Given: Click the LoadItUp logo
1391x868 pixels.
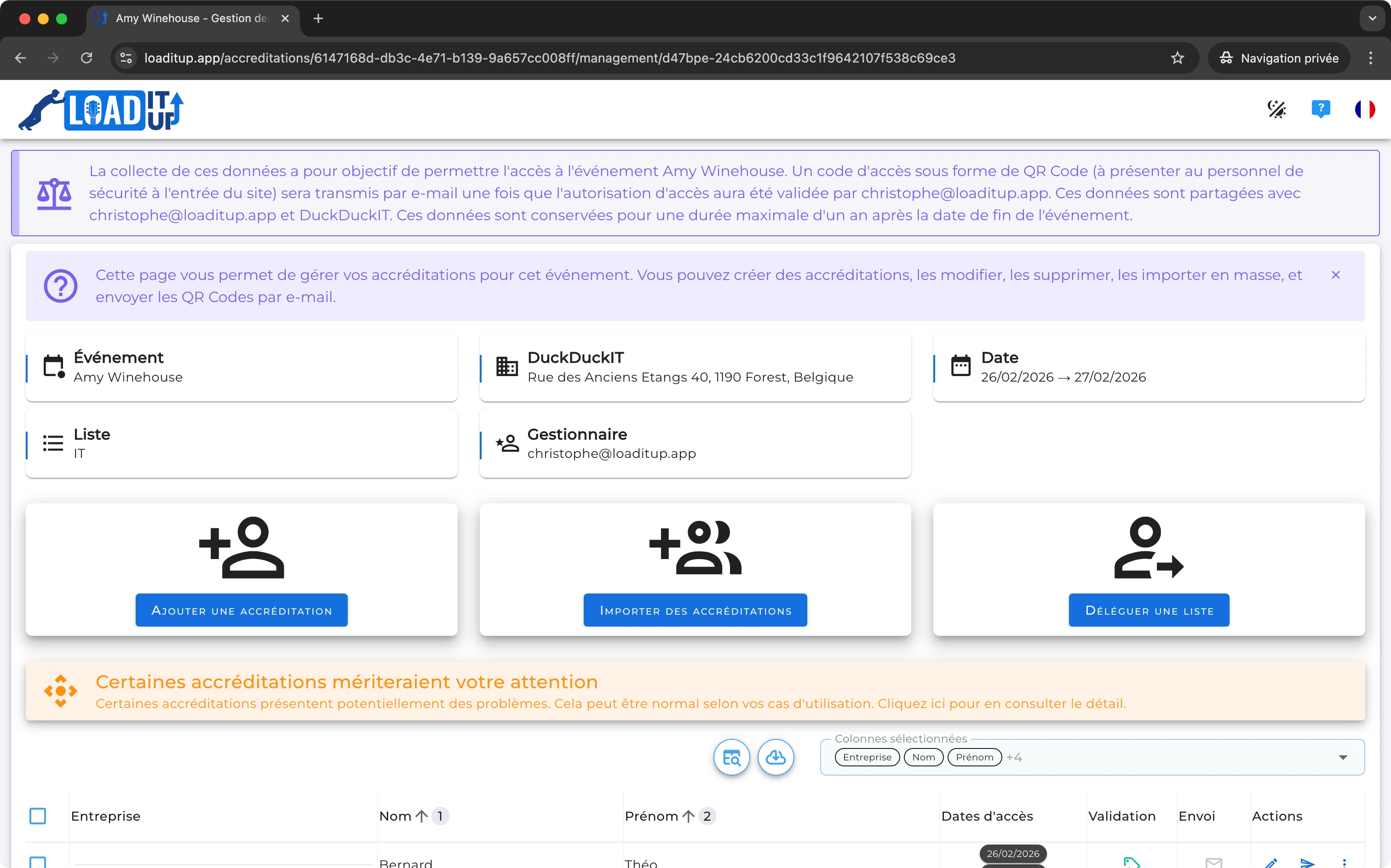Looking at the screenshot, I should coord(100,109).
